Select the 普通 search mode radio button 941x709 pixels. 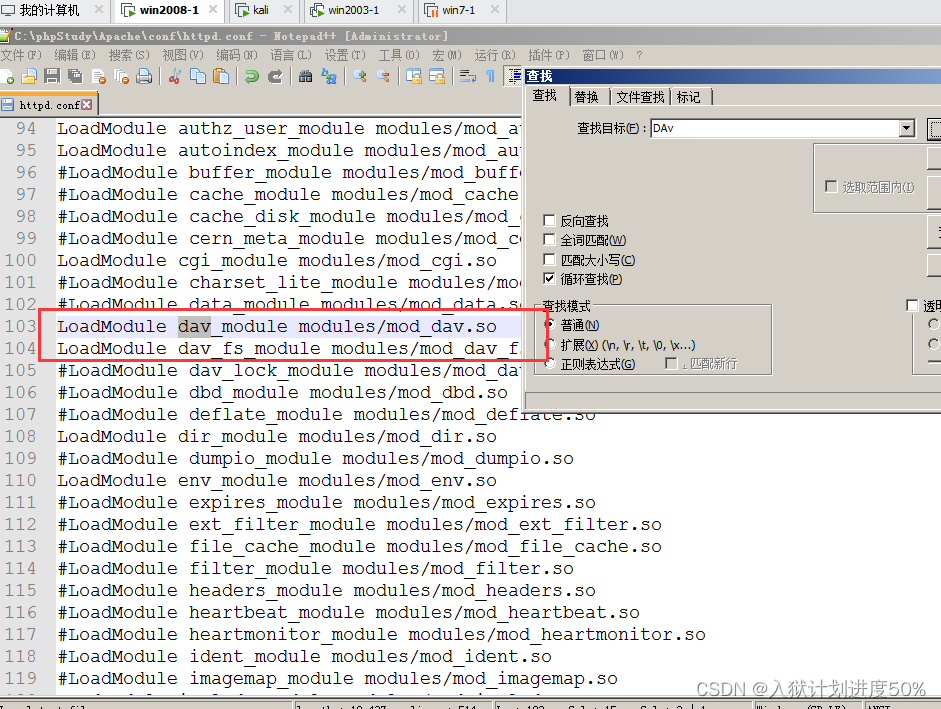[549, 325]
